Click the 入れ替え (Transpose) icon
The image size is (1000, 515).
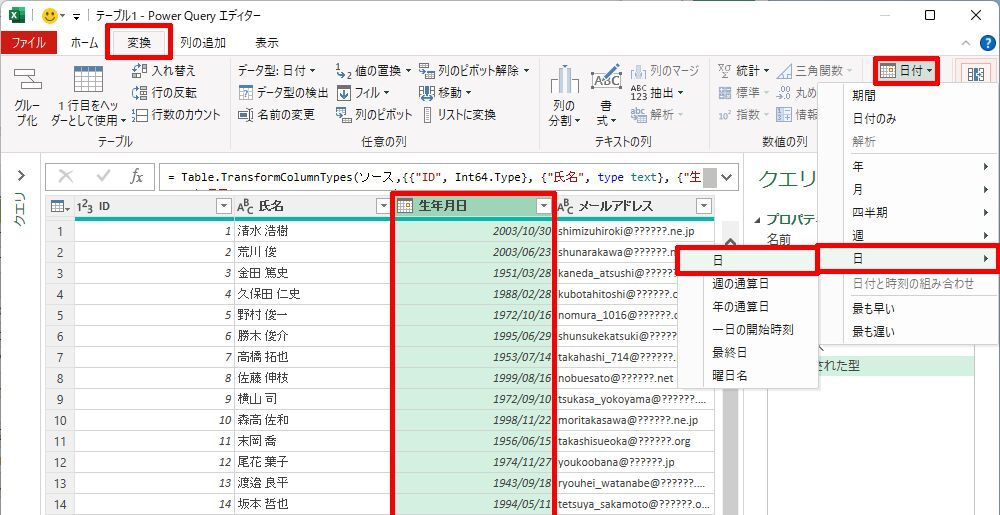click(x=140, y=71)
